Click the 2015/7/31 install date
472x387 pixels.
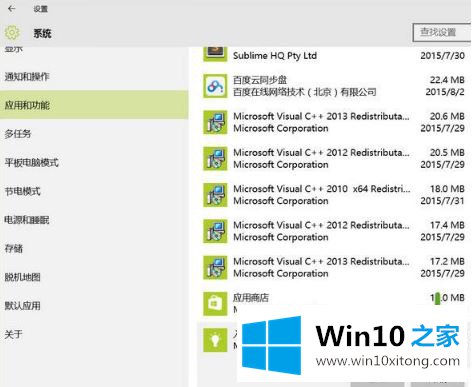click(442, 201)
